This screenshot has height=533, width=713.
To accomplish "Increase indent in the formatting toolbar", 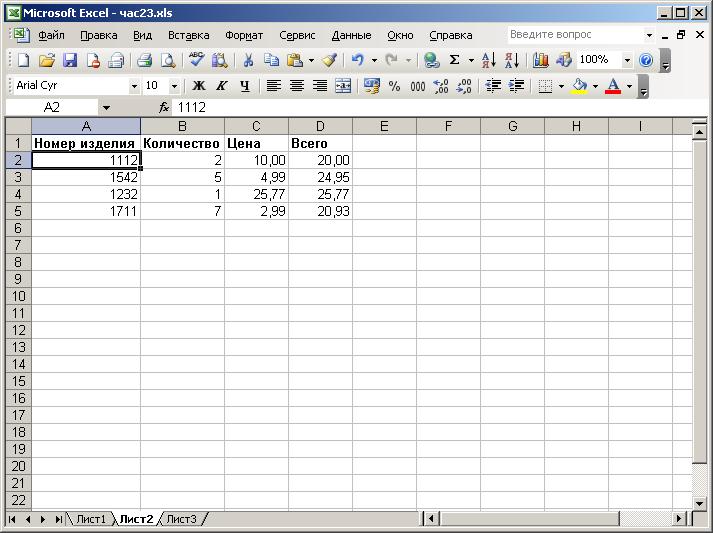I will point(516,85).
